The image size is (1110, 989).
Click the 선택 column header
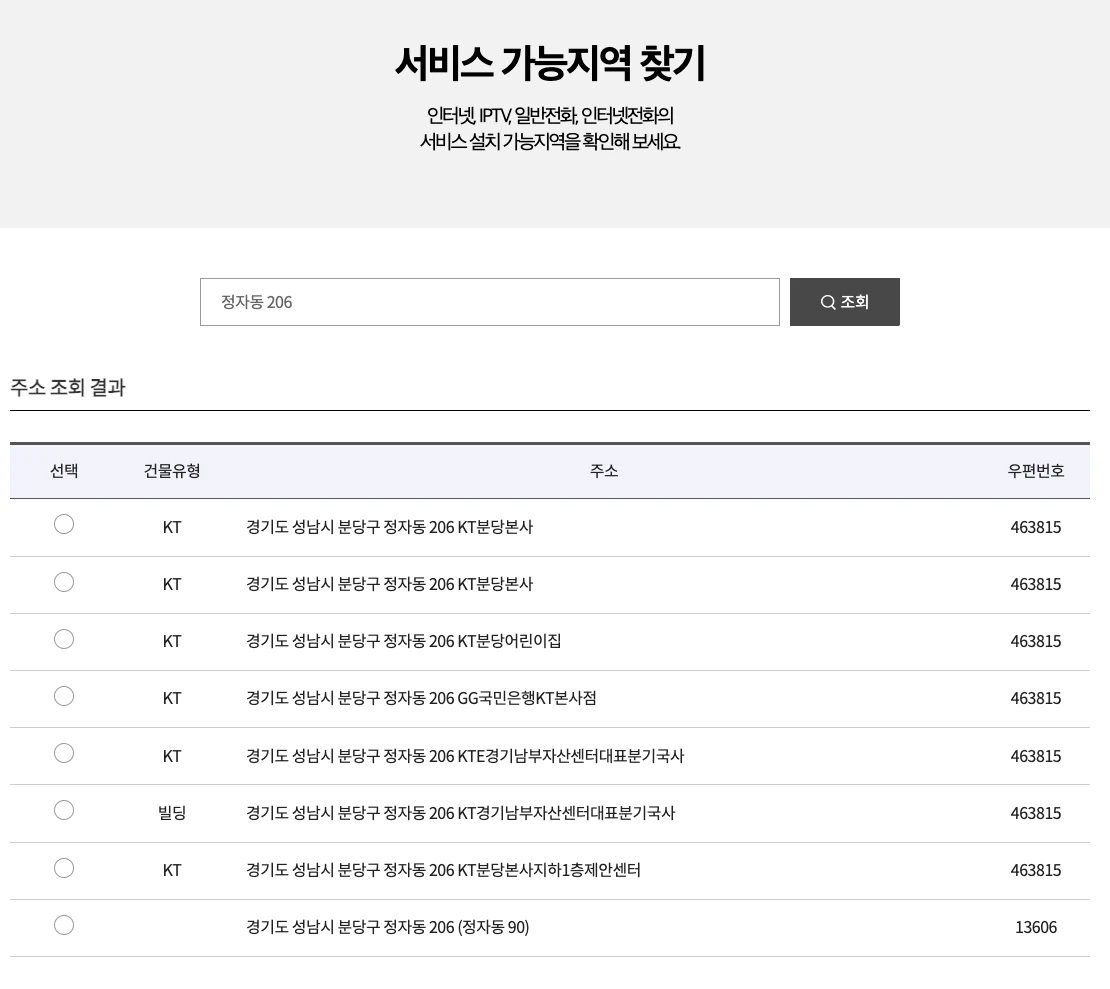(64, 471)
